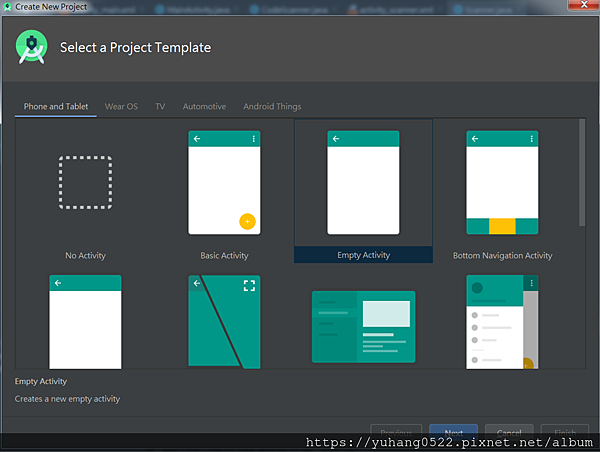Click the Previous button
600x452 pixels.
coord(396,432)
